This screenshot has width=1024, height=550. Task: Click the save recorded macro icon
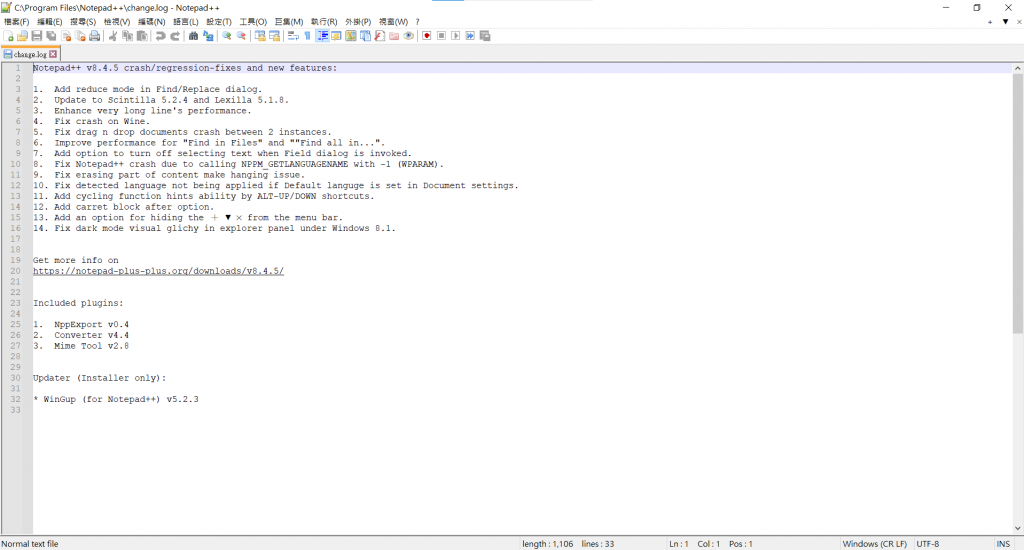click(485, 36)
